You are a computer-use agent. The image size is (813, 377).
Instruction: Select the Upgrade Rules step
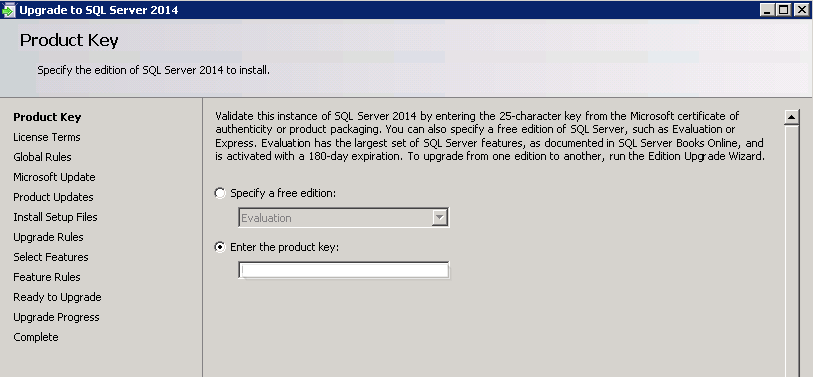point(48,237)
